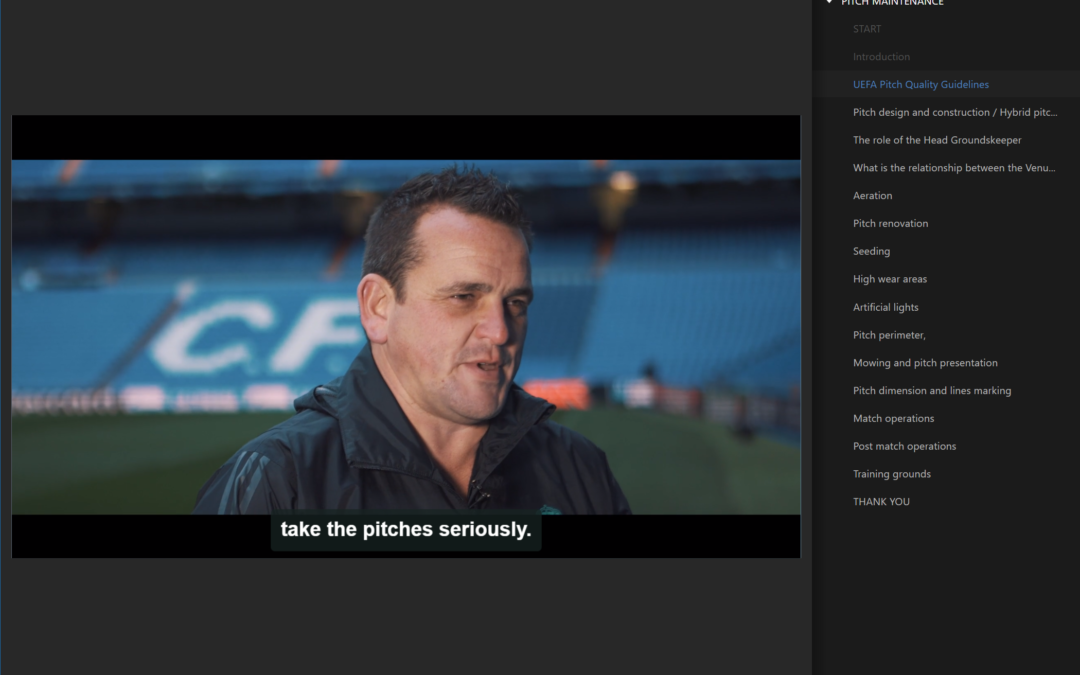Click the video of the groundskeeper interview

405,336
